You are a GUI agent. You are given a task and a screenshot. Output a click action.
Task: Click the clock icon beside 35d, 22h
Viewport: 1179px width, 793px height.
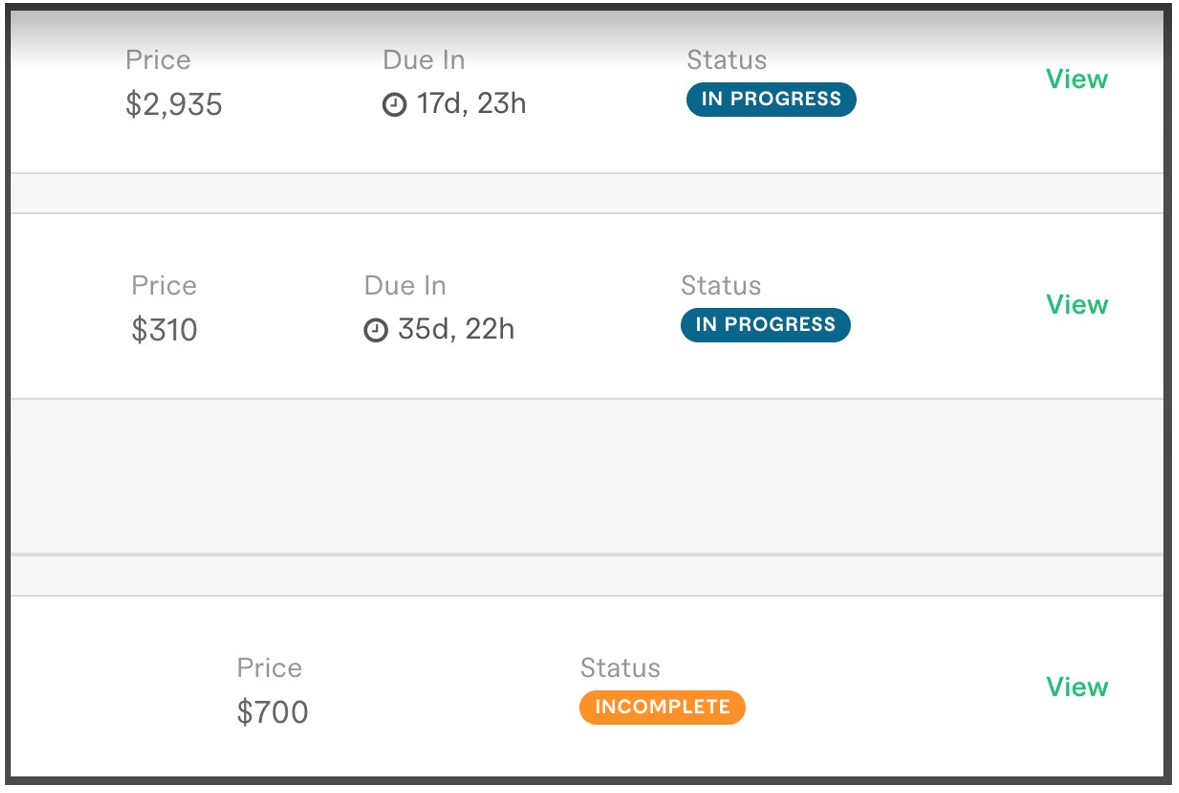click(x=375, y=331)
